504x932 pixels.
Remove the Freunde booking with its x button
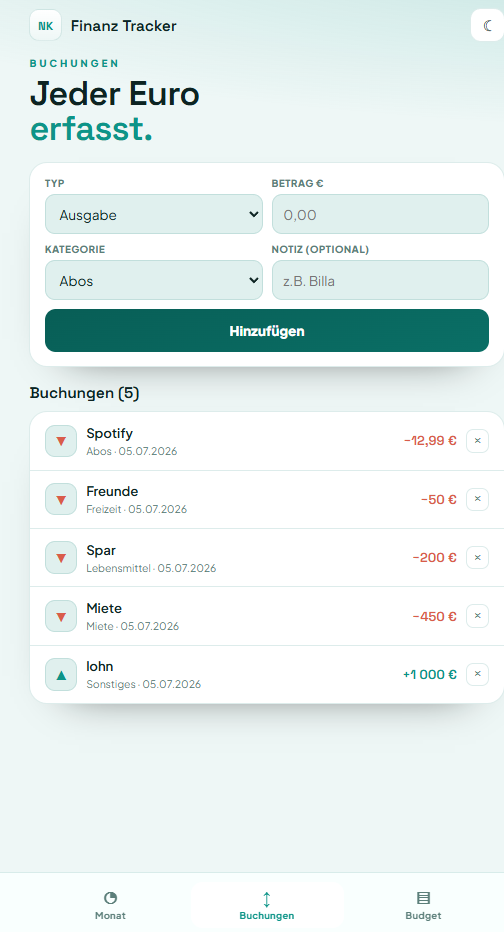[x=477, y=499]
